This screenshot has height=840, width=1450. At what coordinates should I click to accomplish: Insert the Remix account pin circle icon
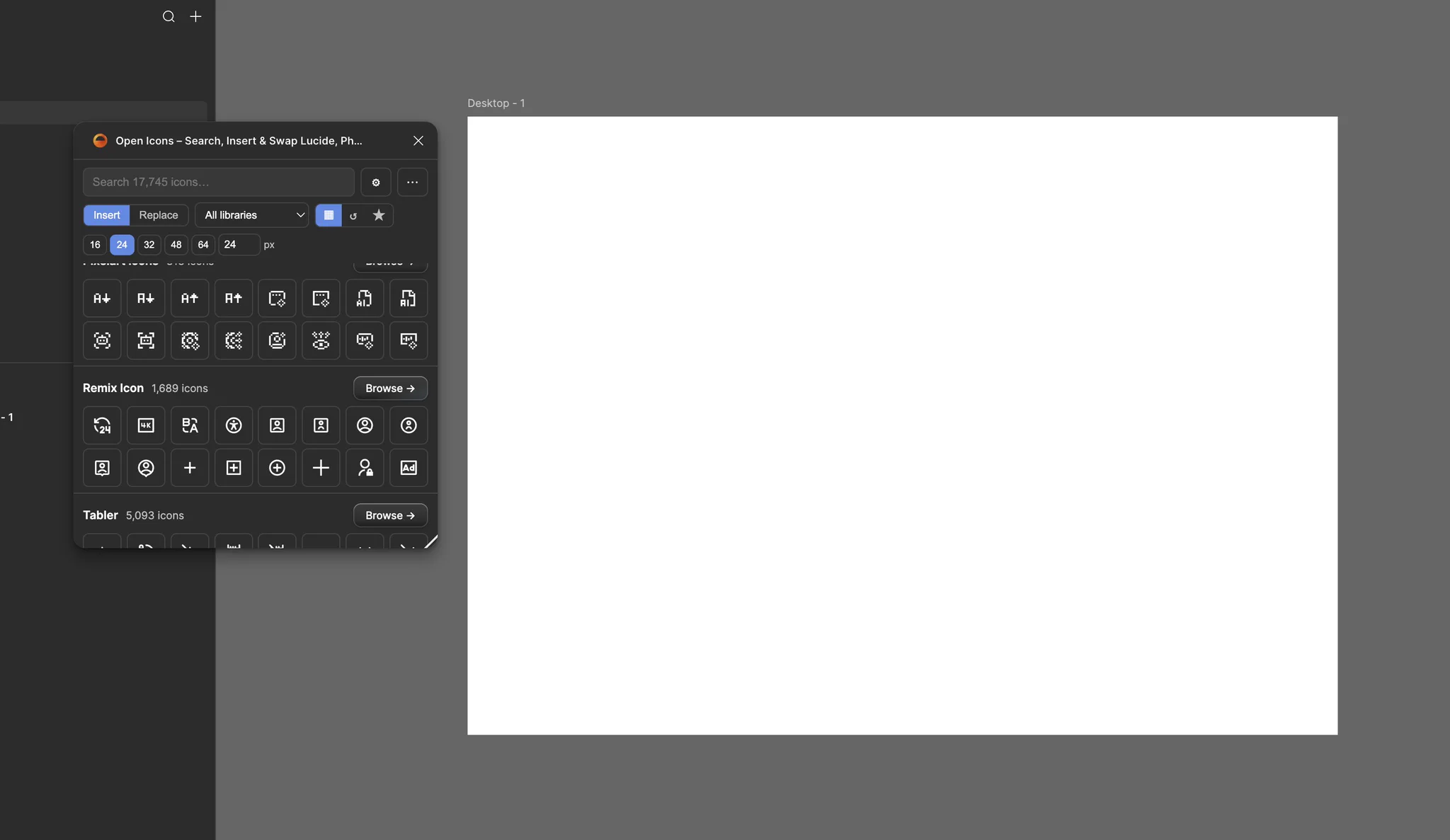tap(146, 468)
